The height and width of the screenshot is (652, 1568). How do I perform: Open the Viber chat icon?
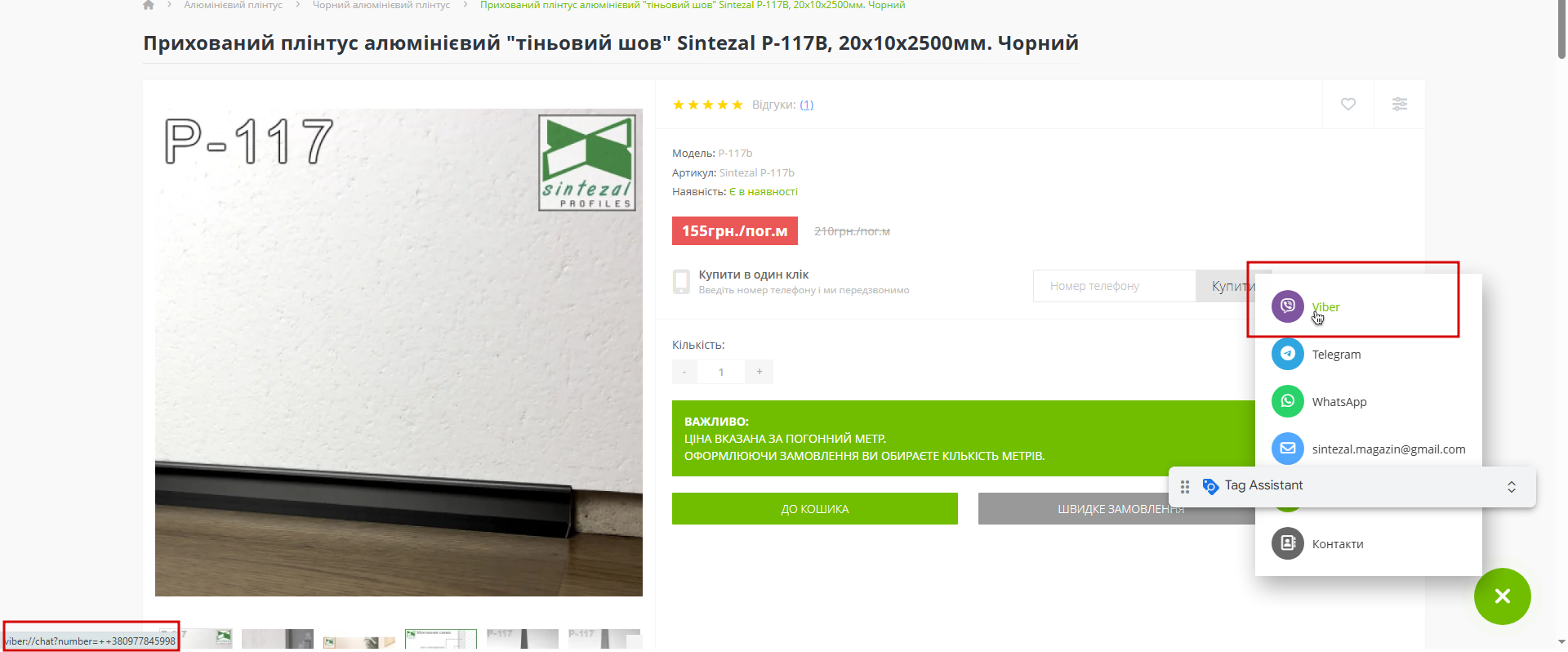click(x=1287, y=306)
